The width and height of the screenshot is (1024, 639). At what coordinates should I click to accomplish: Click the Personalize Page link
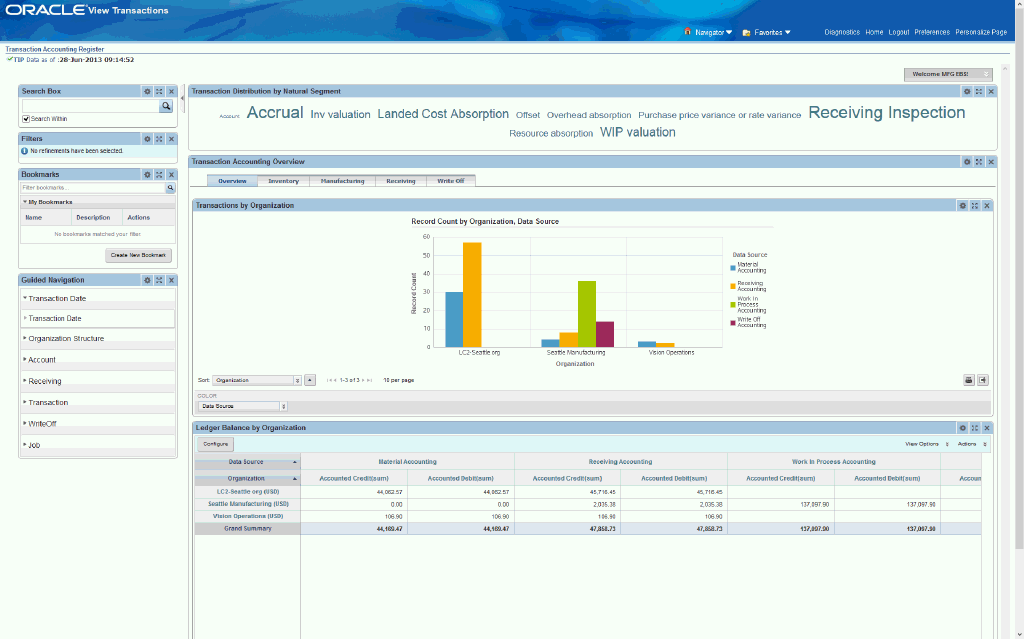(981, 32)
